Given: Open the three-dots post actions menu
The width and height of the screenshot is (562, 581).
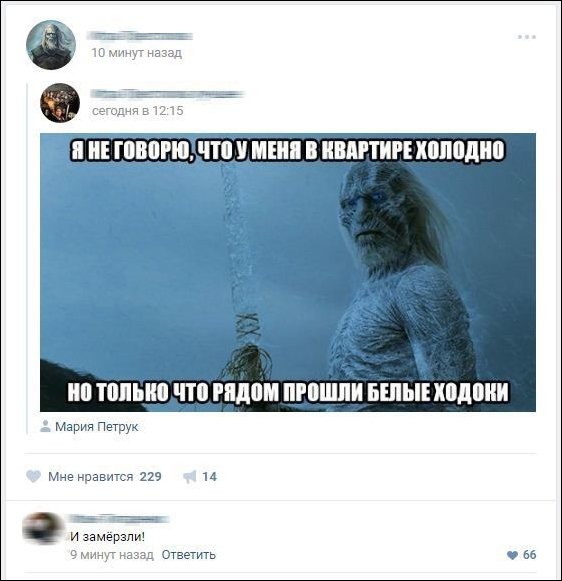Looking at the screenshot, I should 526,37.
